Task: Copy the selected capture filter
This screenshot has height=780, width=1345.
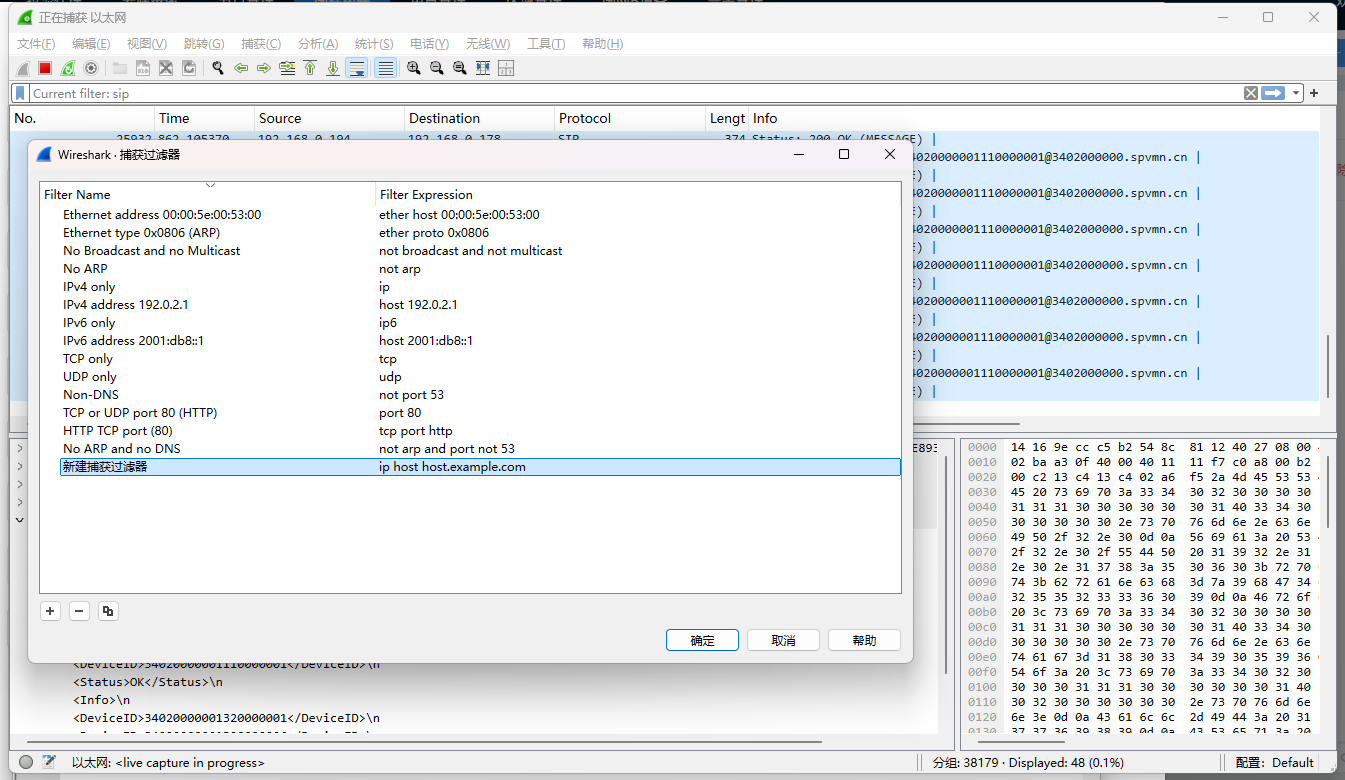Action: point(108,611)
